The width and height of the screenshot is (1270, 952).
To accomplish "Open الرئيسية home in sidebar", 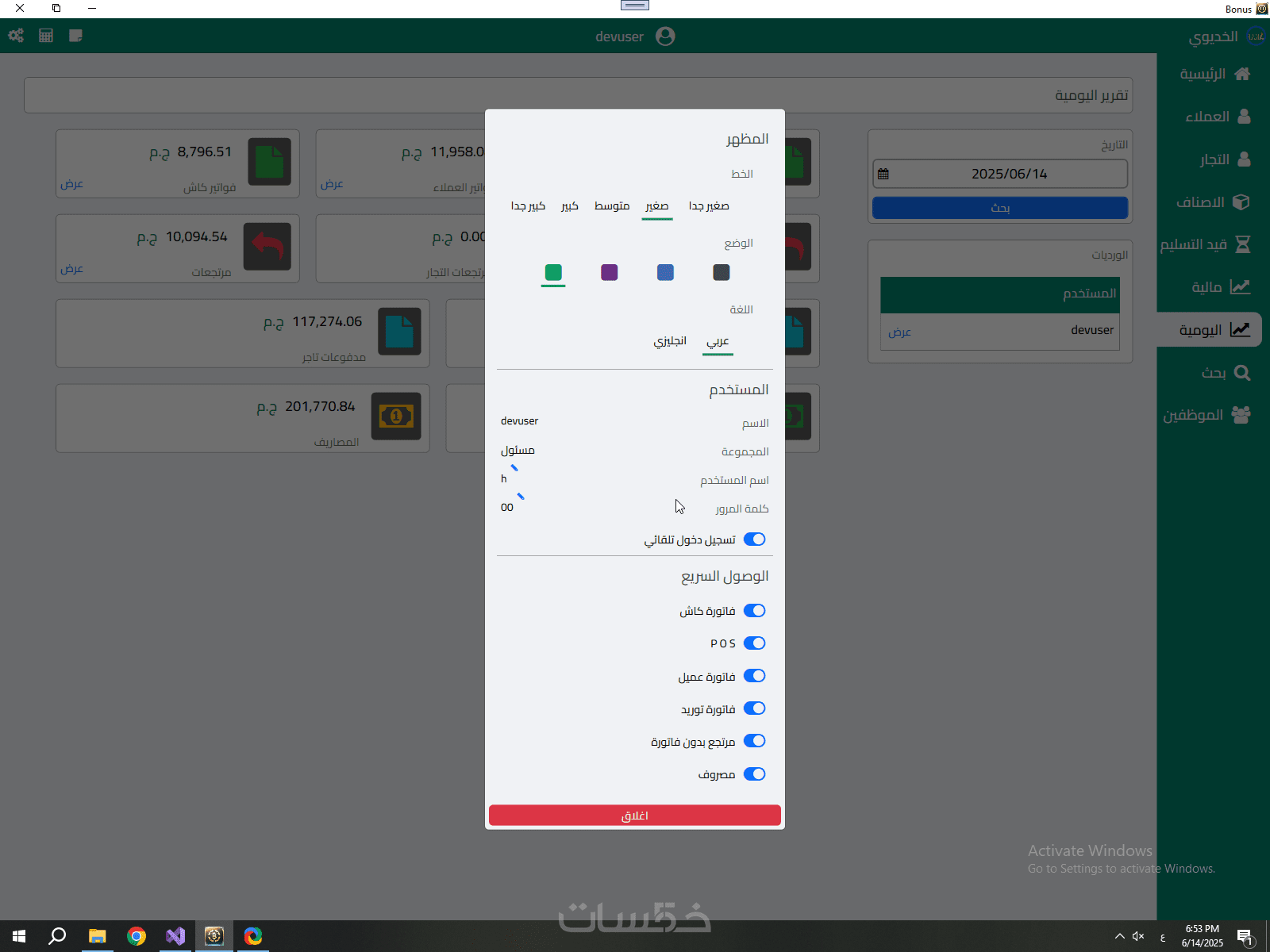I will (x=1214, y=74).
